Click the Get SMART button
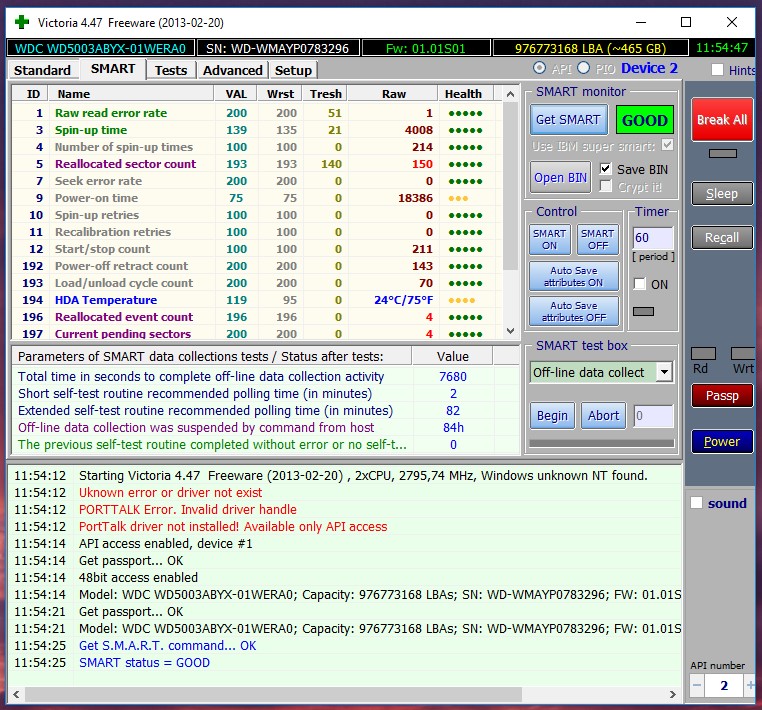The height and width of the screenshot is (710, 762). (568, 120)
